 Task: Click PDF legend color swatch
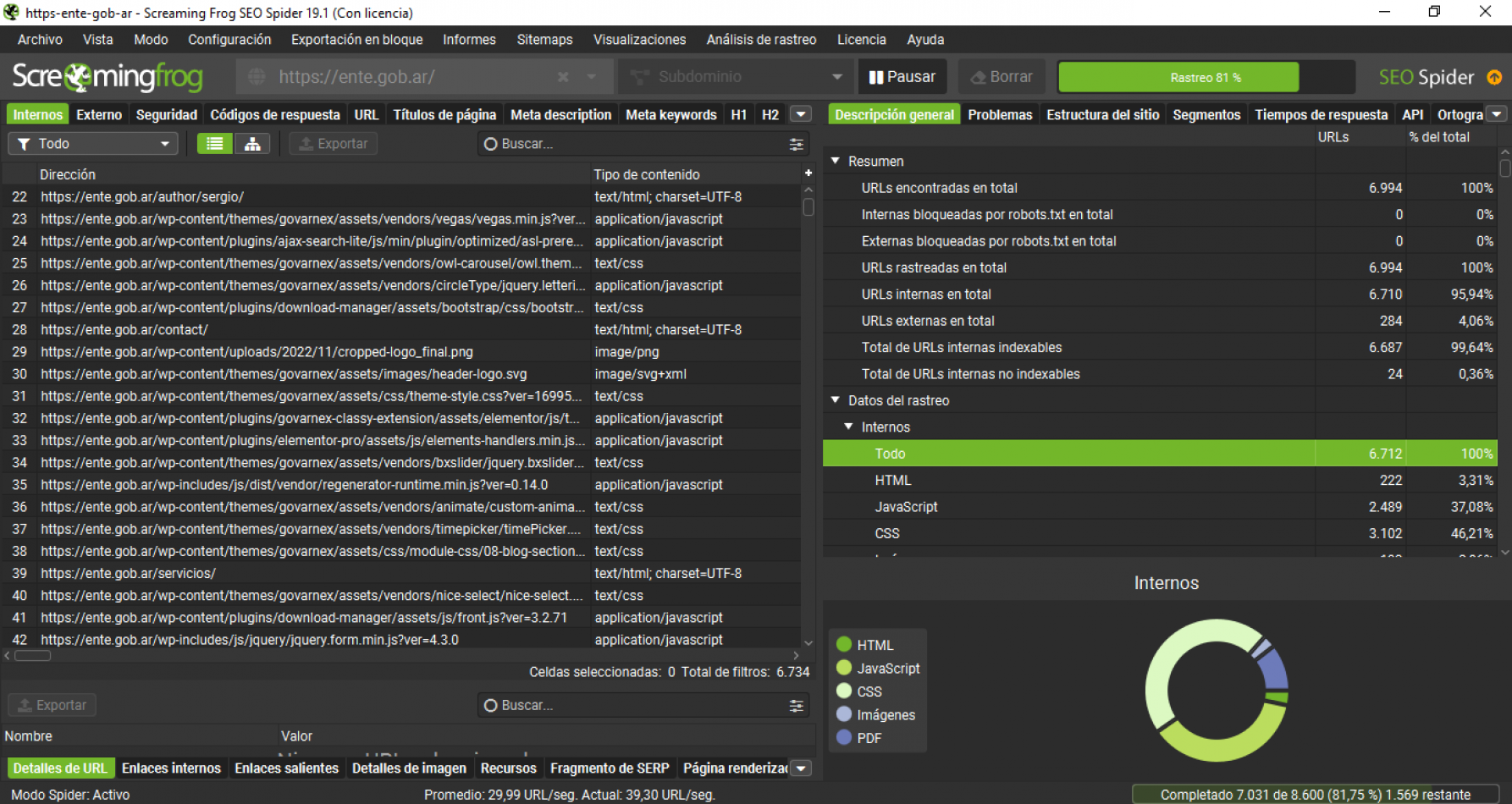pyautogui.click(x=844, y=737)
